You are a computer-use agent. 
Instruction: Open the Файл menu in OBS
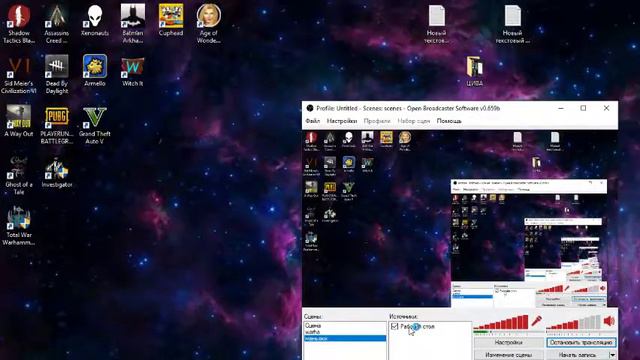(x=313, y=121)
